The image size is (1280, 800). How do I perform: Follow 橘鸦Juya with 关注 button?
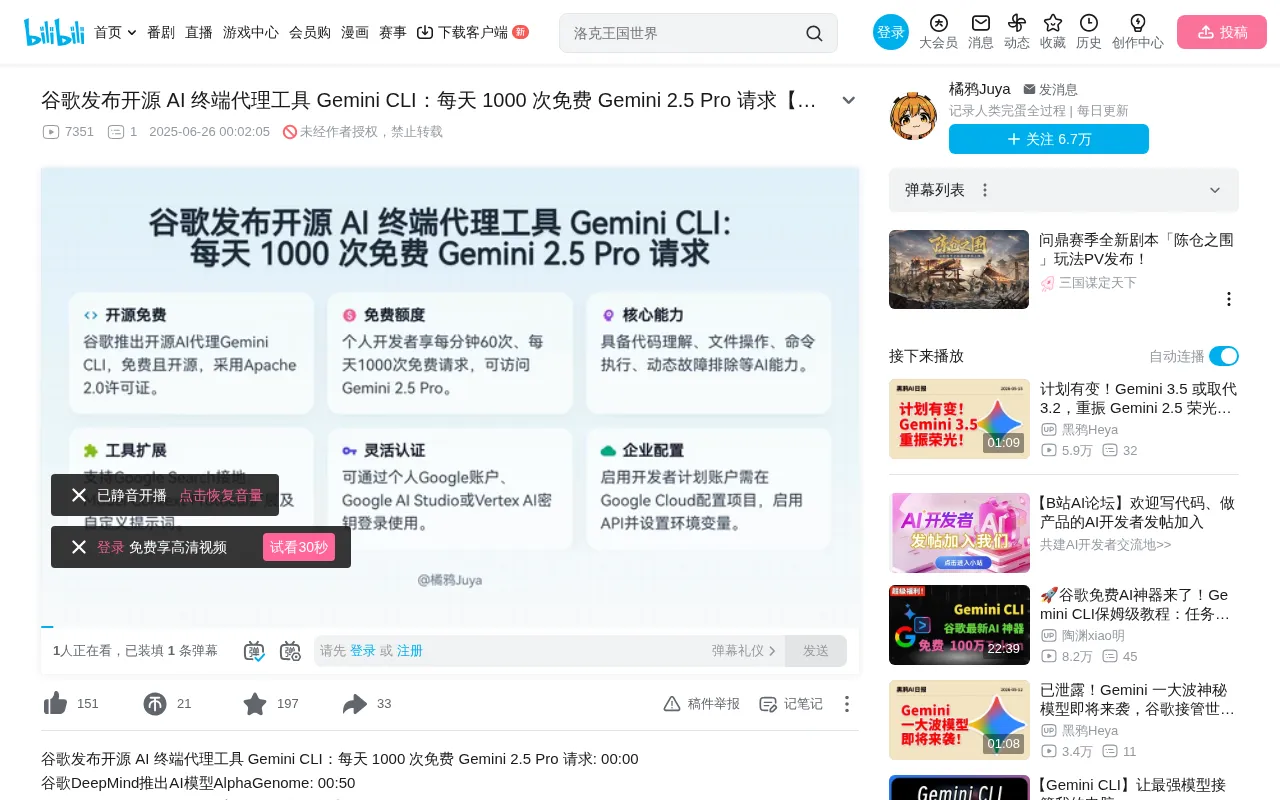pos(1049,139)
